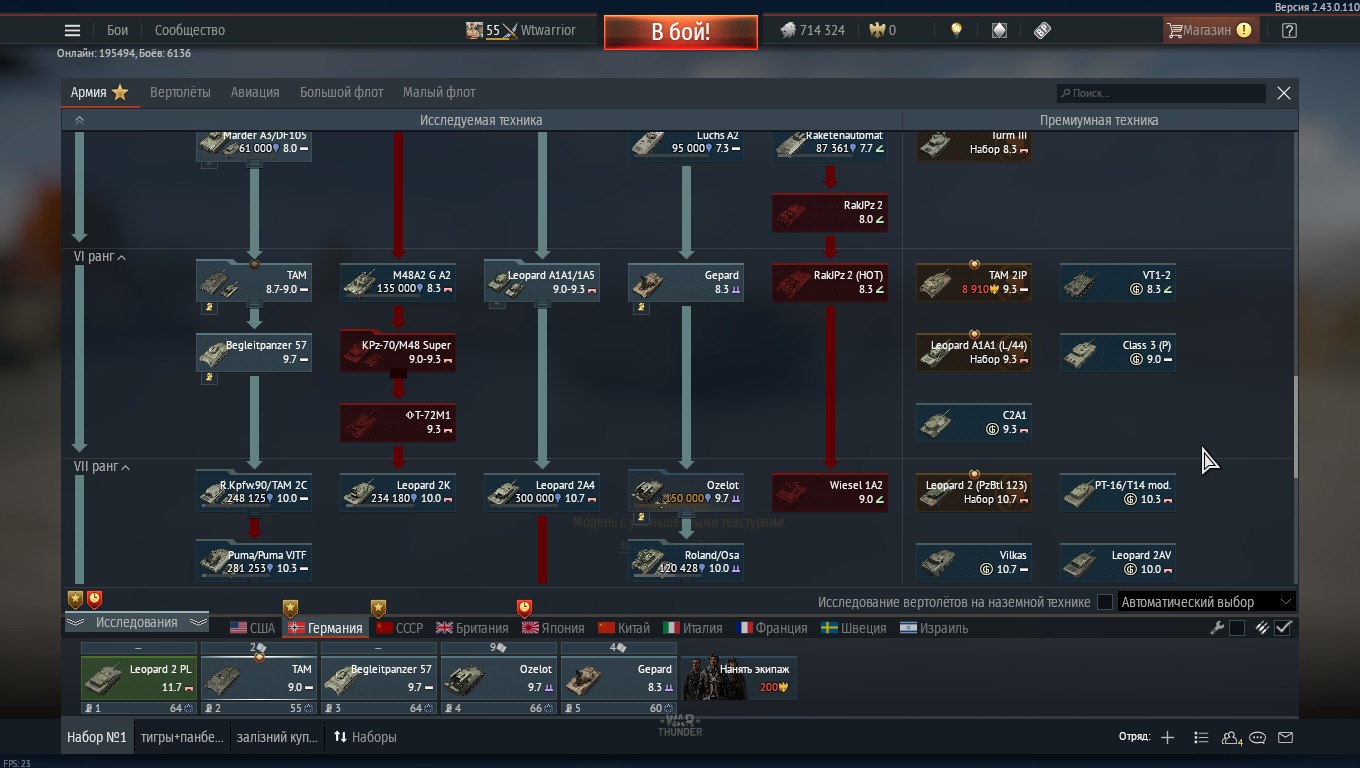
Task: Select the Leopard 2A4 vehicle card
Action: tap(542, 492)
